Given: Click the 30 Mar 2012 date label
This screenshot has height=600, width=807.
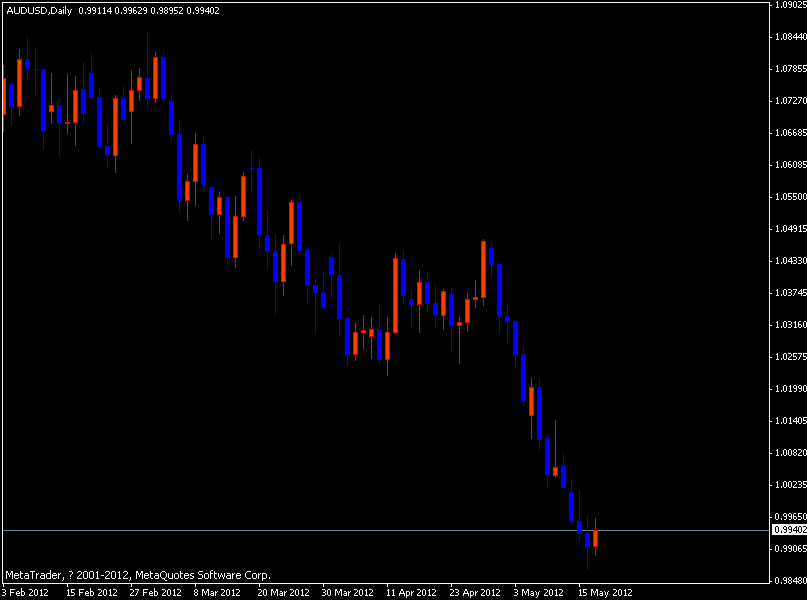Looking at the screenshot, I should (x=347, y=592).
